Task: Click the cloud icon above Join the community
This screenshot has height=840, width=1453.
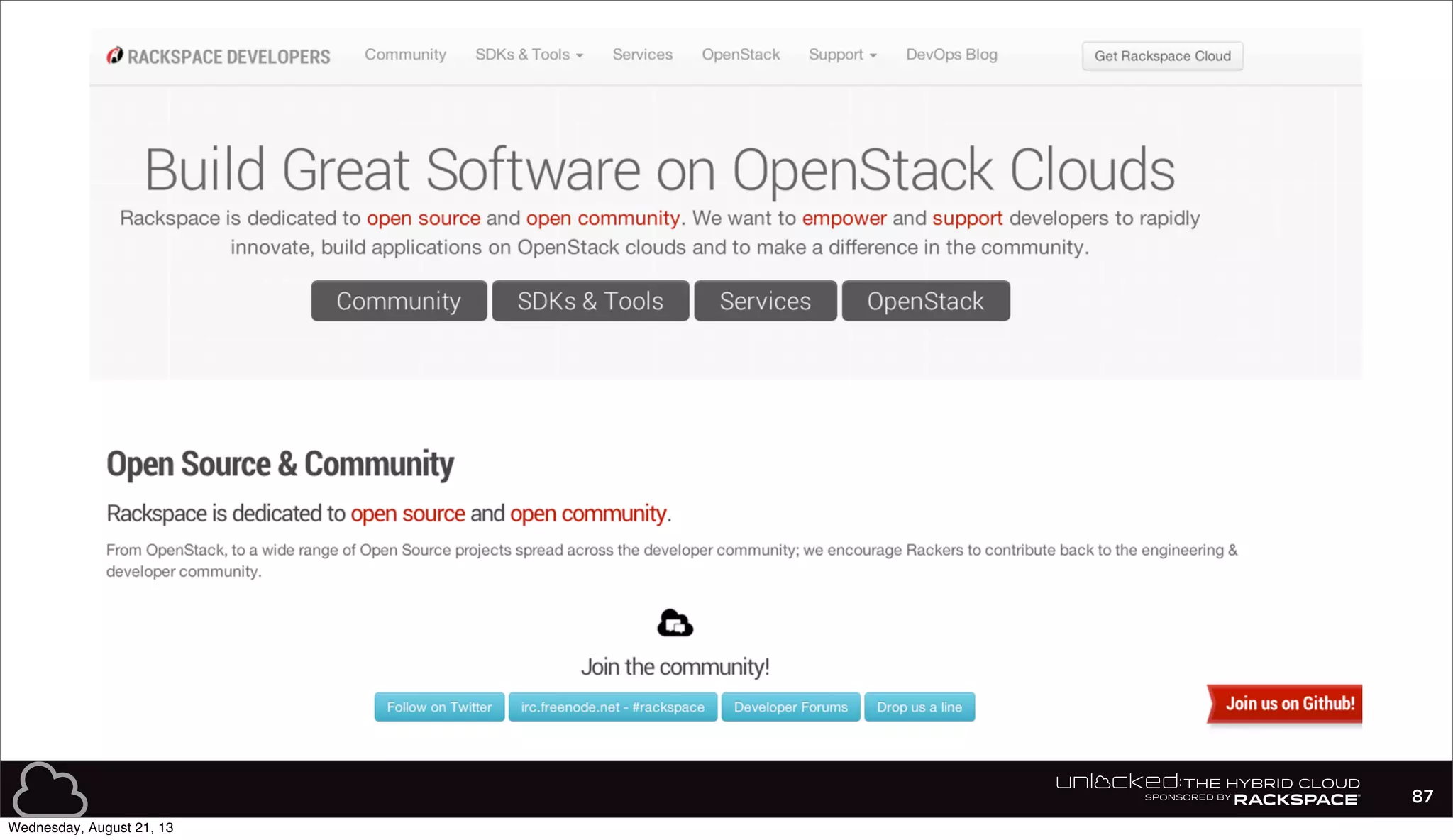Action: [x=675, y=624]
